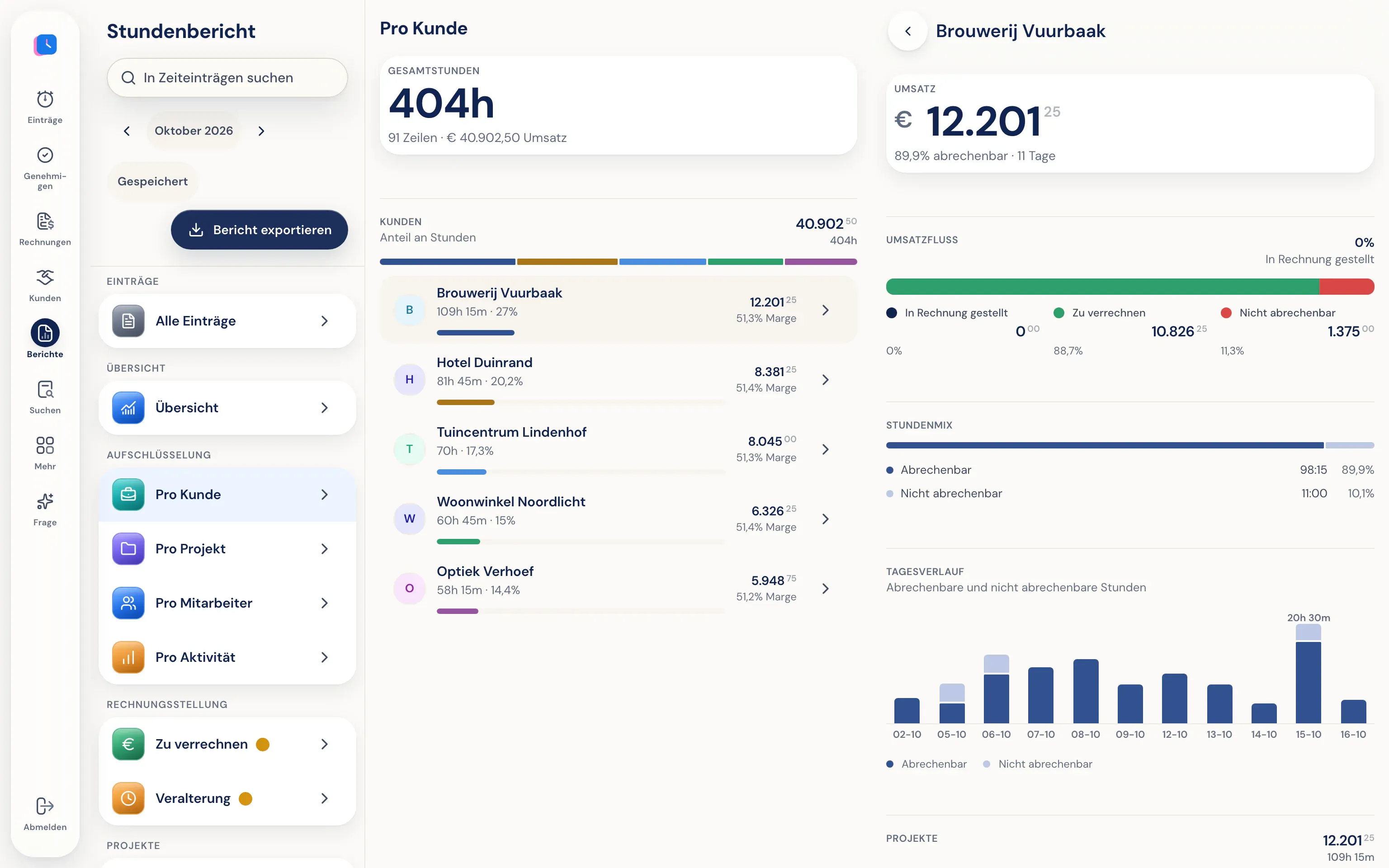Open the Einträge timer section
The width and height of the screenshot is (1389, 868).
(45, 107)
